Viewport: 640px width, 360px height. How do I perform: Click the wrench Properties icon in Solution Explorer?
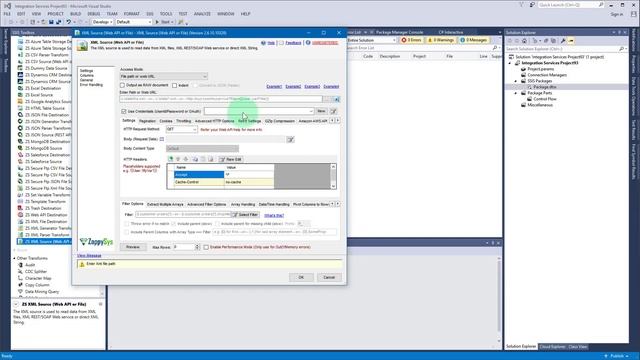(563, 41)
